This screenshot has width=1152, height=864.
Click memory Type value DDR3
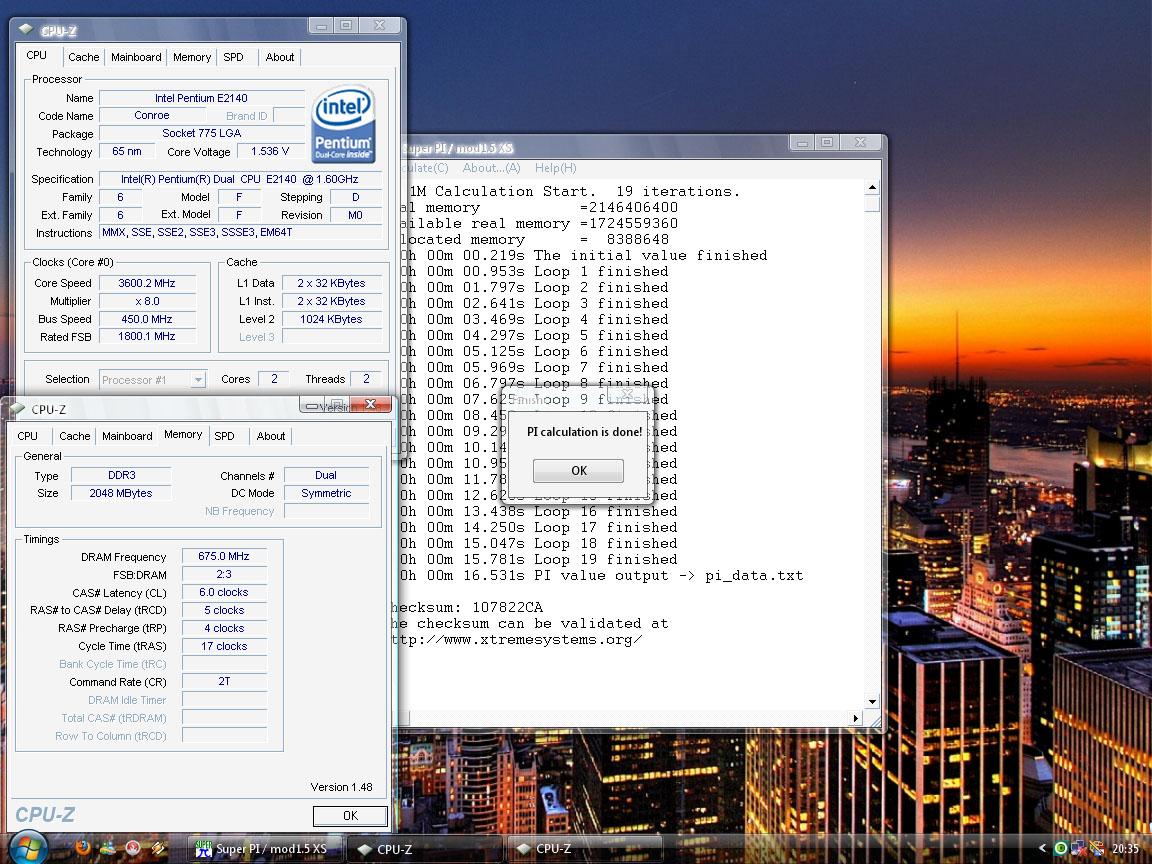click(x=121, y=475)
